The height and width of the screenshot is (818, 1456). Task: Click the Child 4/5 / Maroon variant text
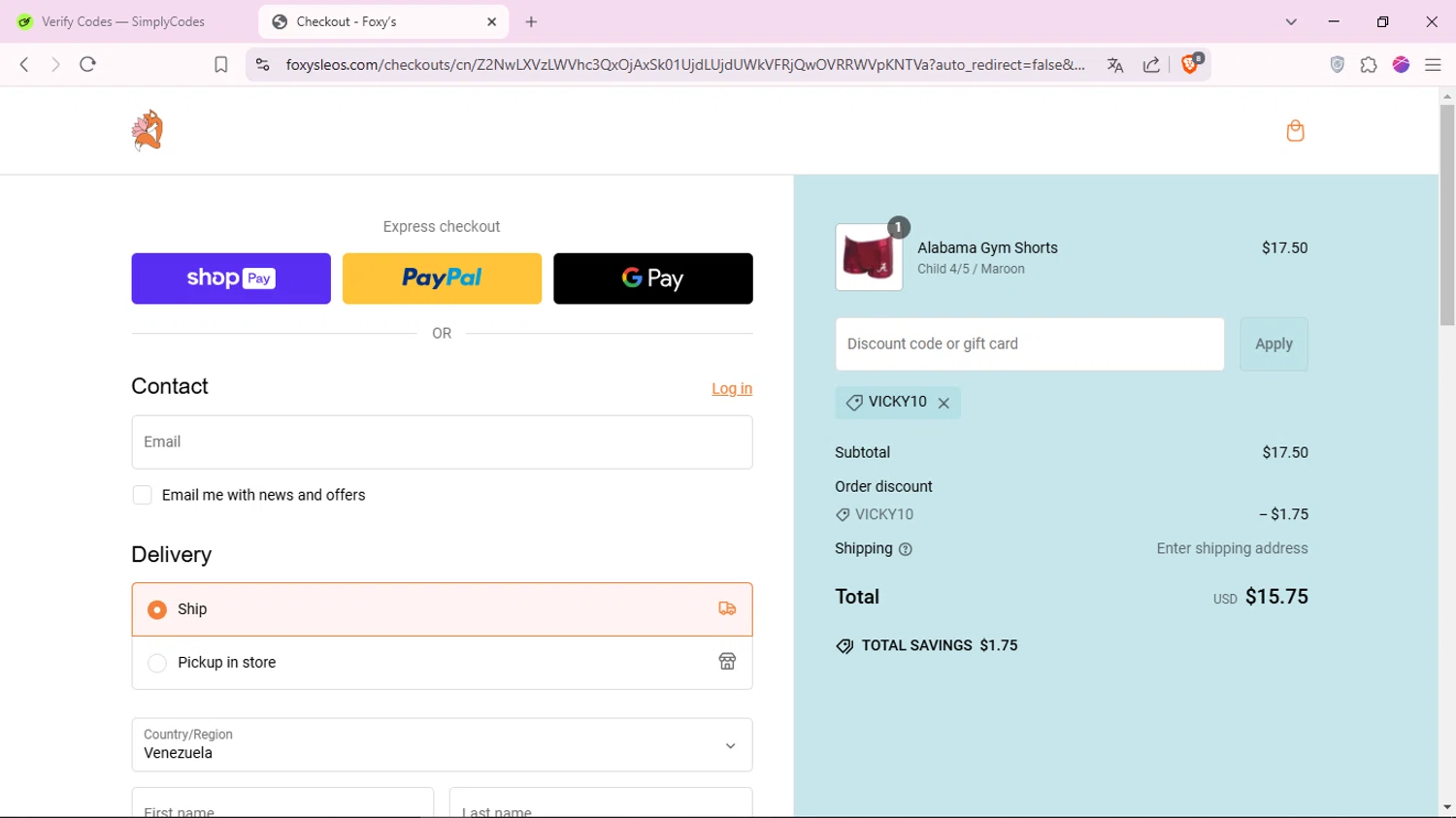(971, 269)
